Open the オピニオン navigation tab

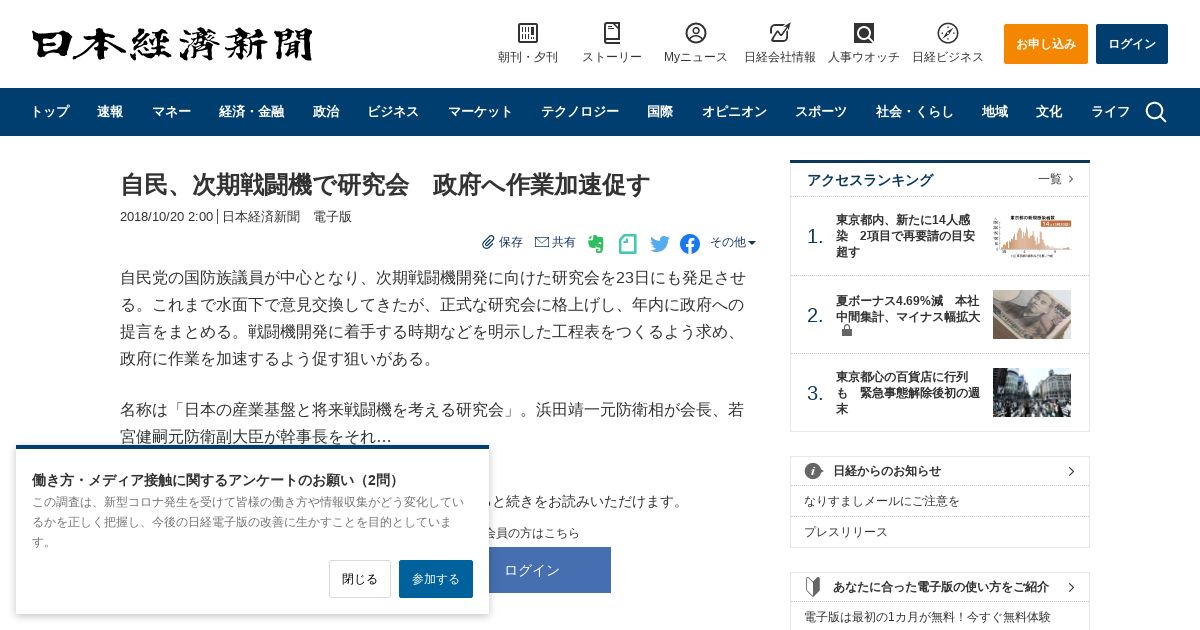734,112
